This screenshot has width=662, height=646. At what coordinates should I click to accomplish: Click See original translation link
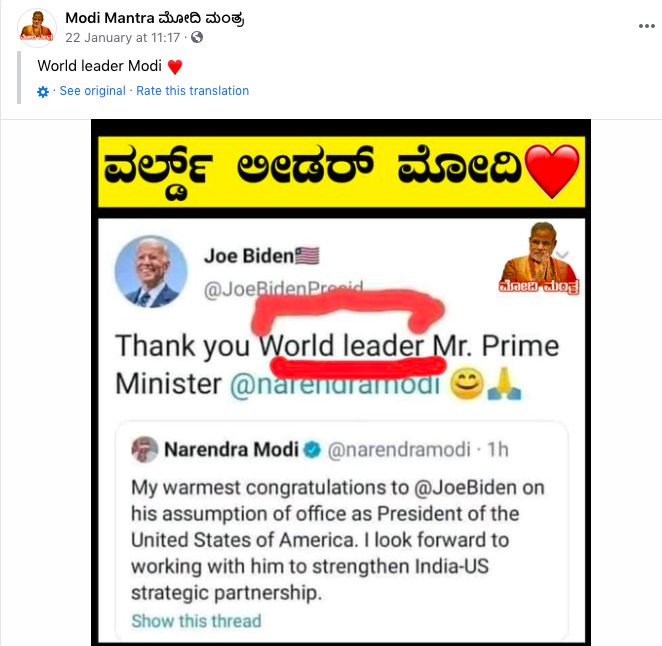click(x=92, y=91)
